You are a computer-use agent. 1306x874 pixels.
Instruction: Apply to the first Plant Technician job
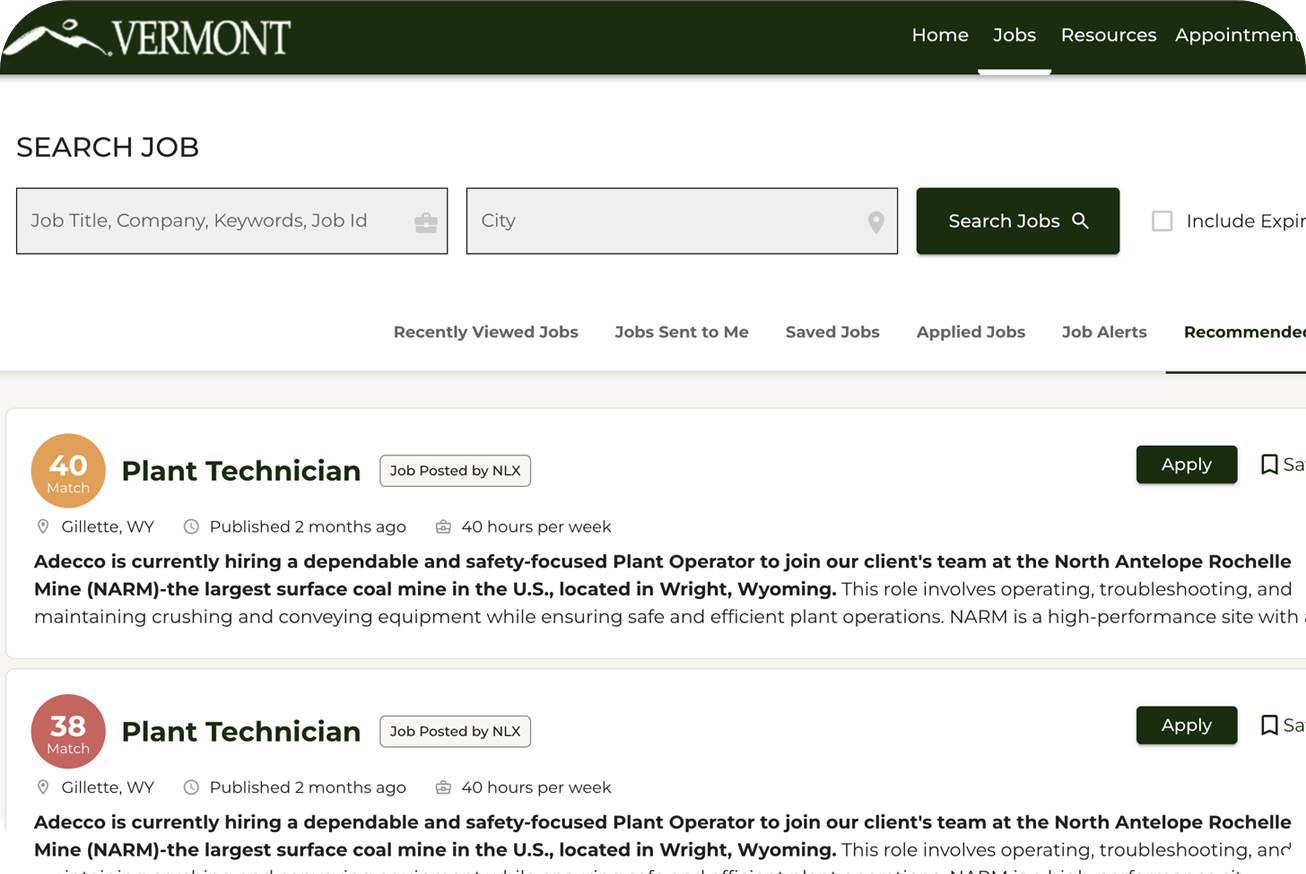[x=1186, y=464]
